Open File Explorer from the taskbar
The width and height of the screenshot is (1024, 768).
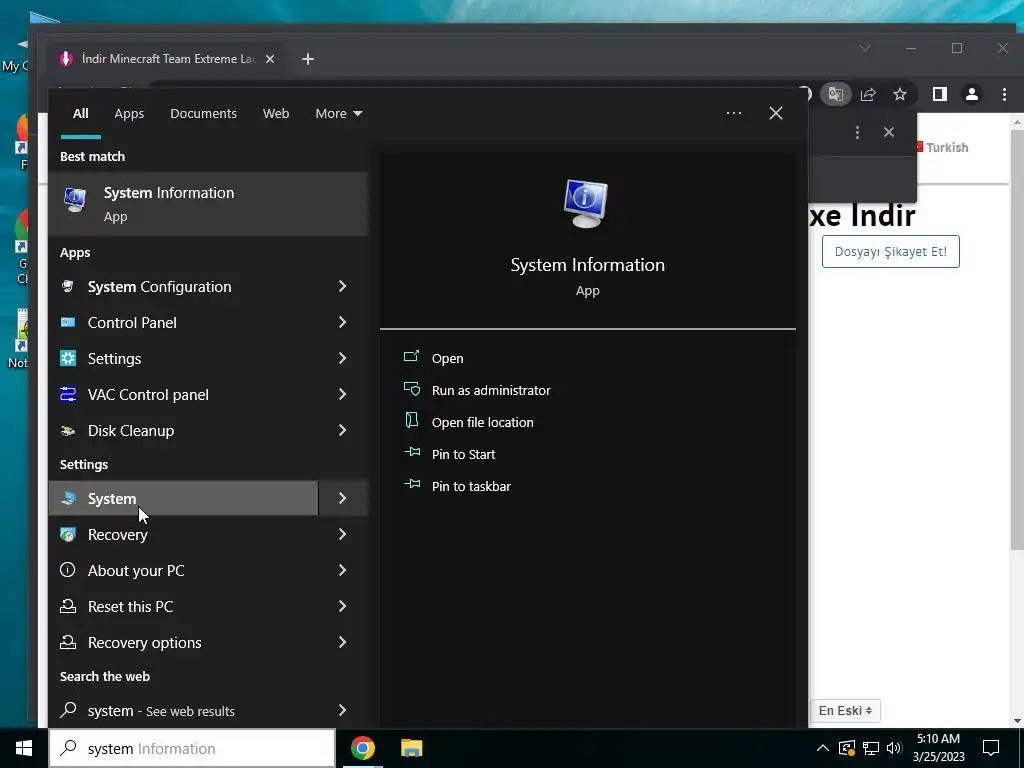pyautogui.click(x=411, y=748)
